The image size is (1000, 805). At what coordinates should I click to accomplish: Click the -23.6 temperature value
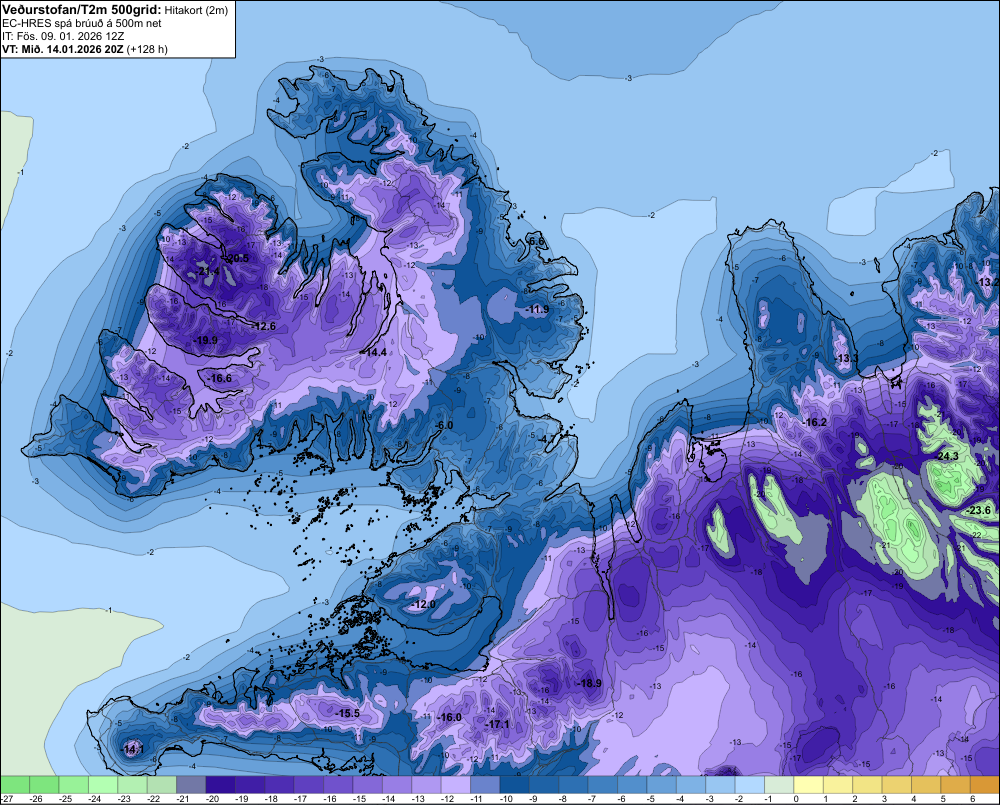[x=979, y=510]
